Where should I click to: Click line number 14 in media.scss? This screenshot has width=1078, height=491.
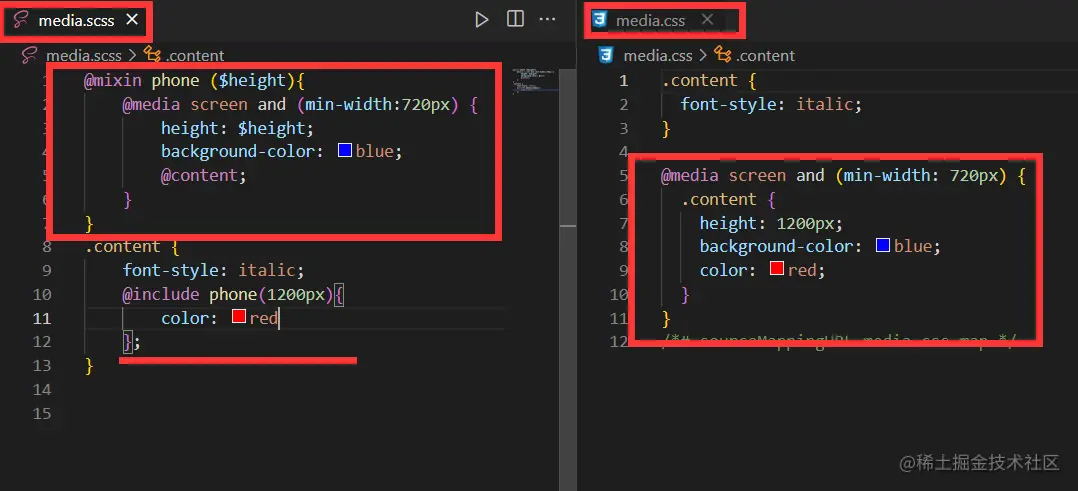click(x=42, y=390)
